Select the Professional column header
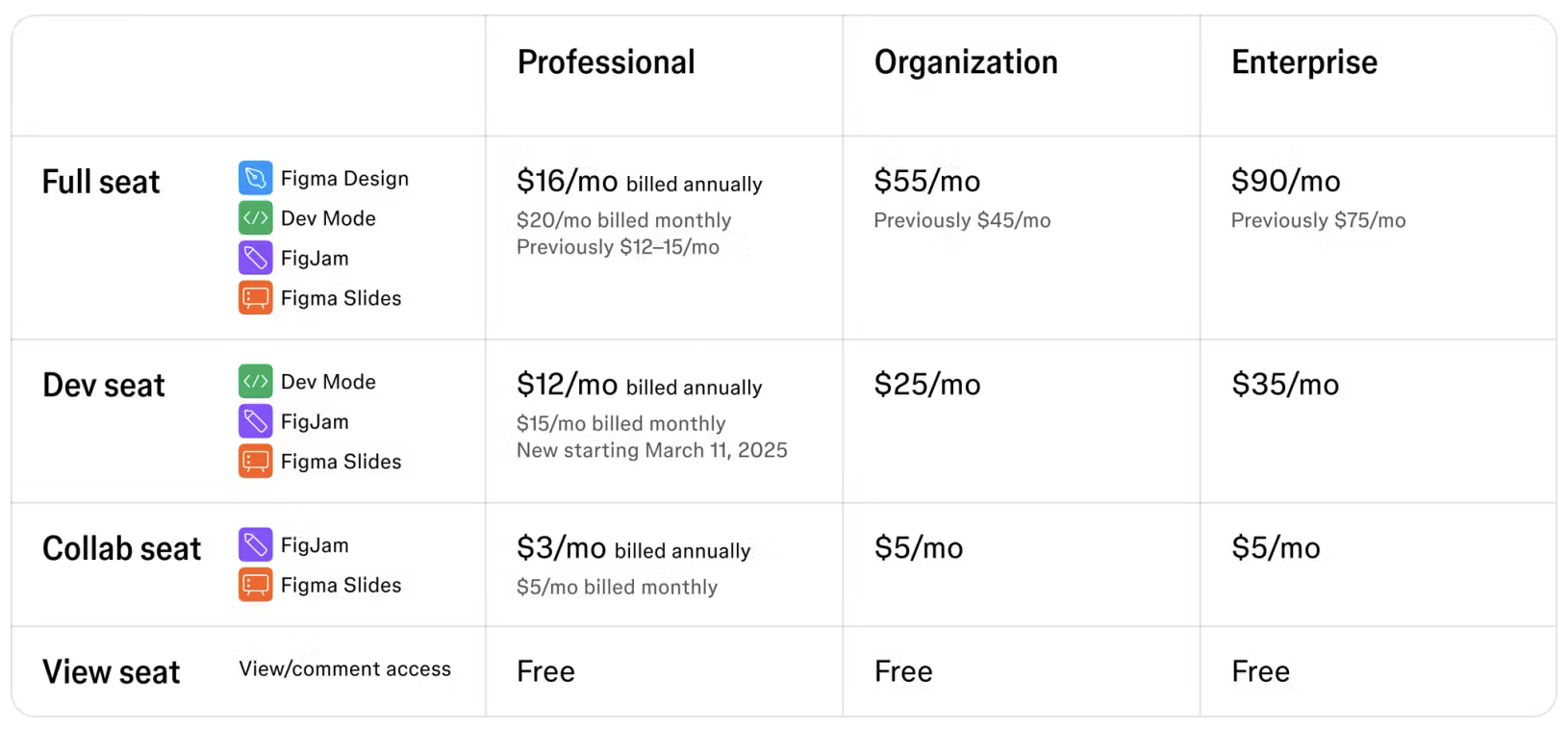Screen dimensions: 1568x729 coord(606,63)
